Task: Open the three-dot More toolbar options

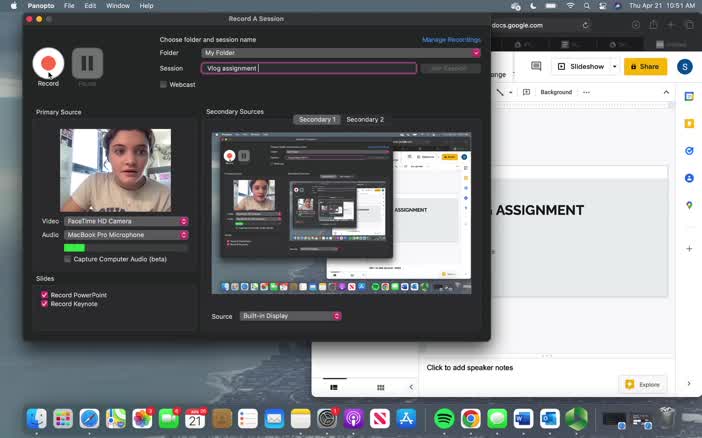Action: pos(586,92)
